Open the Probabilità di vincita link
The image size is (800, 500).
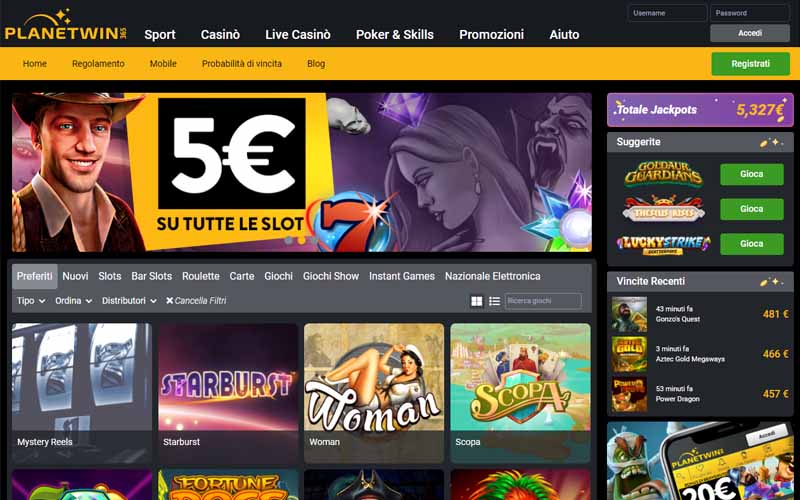coord(242,64)
